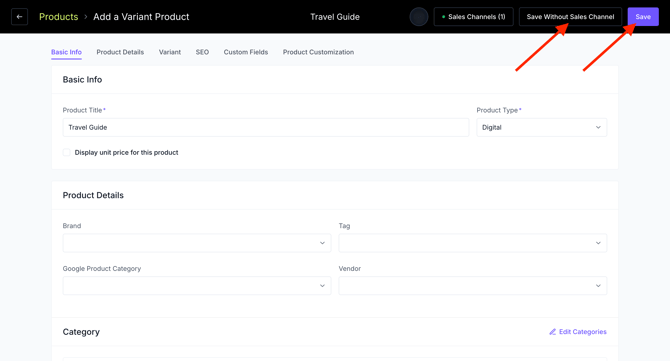The height and width of the screenshot is (361, 670).
Task: Go to the Variant tab
Action: (x=170, y=52)
